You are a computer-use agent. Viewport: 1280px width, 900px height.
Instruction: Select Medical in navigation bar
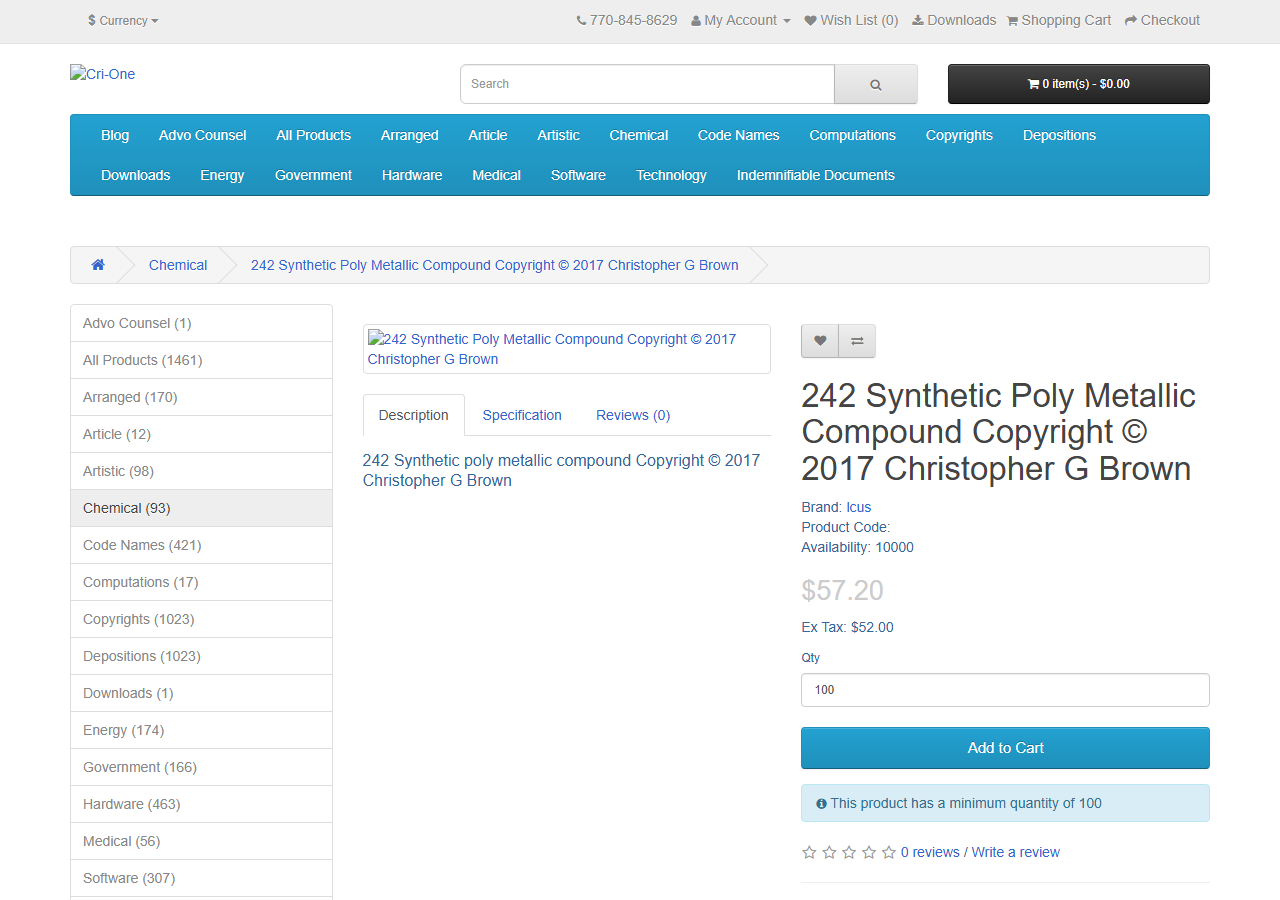pos(497,175)
